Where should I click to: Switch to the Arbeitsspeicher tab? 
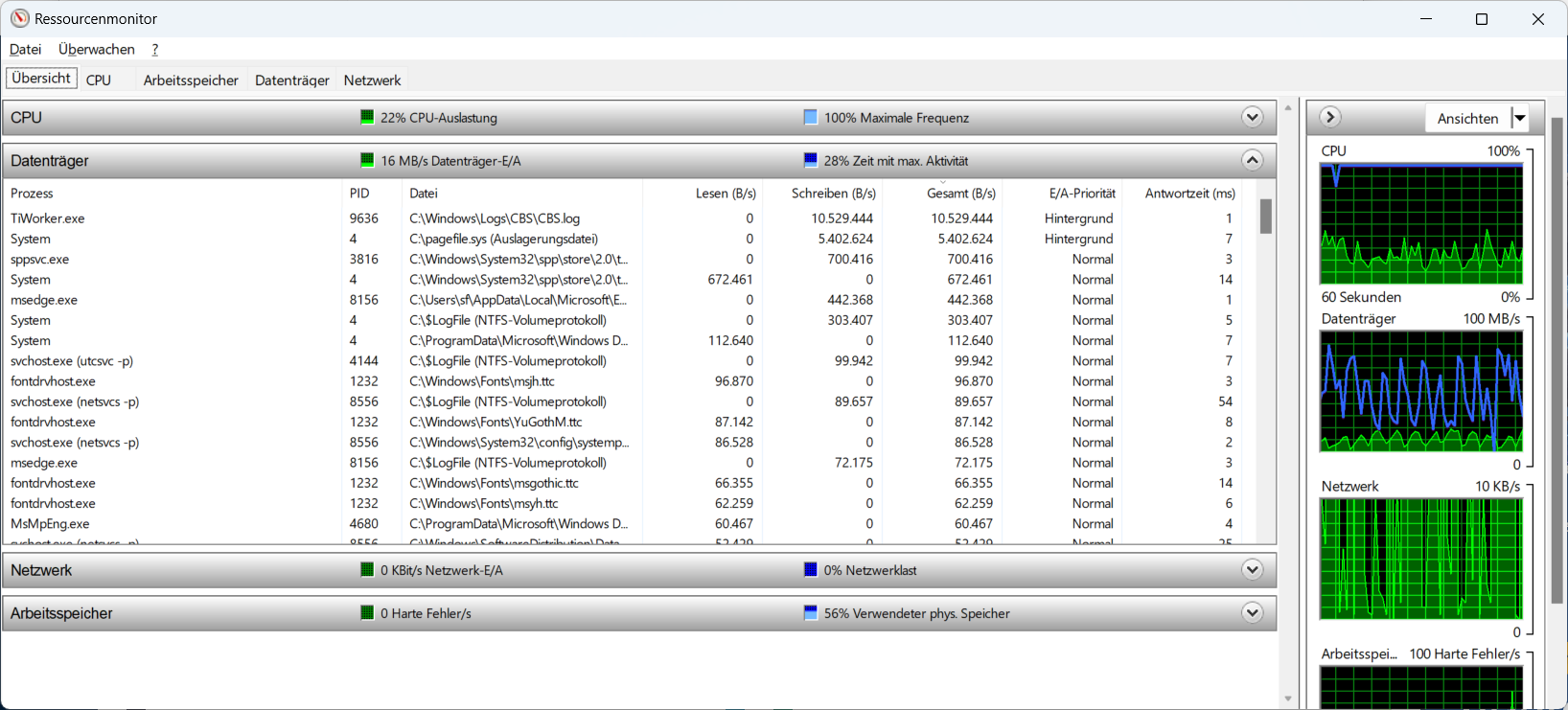click(191, 80)
